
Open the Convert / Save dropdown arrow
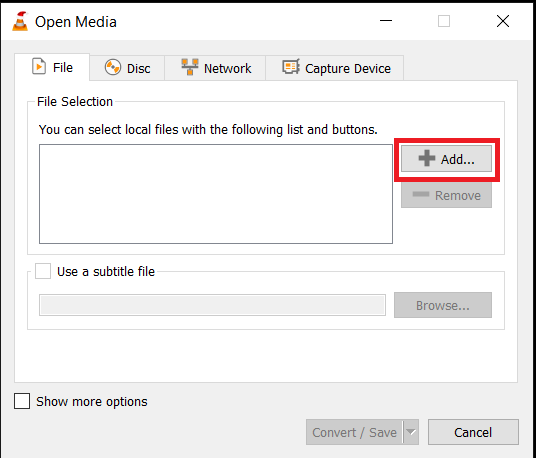point(411,432)
